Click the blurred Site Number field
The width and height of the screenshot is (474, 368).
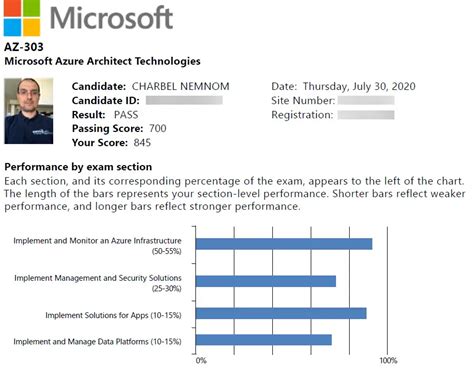click(366, 101)
